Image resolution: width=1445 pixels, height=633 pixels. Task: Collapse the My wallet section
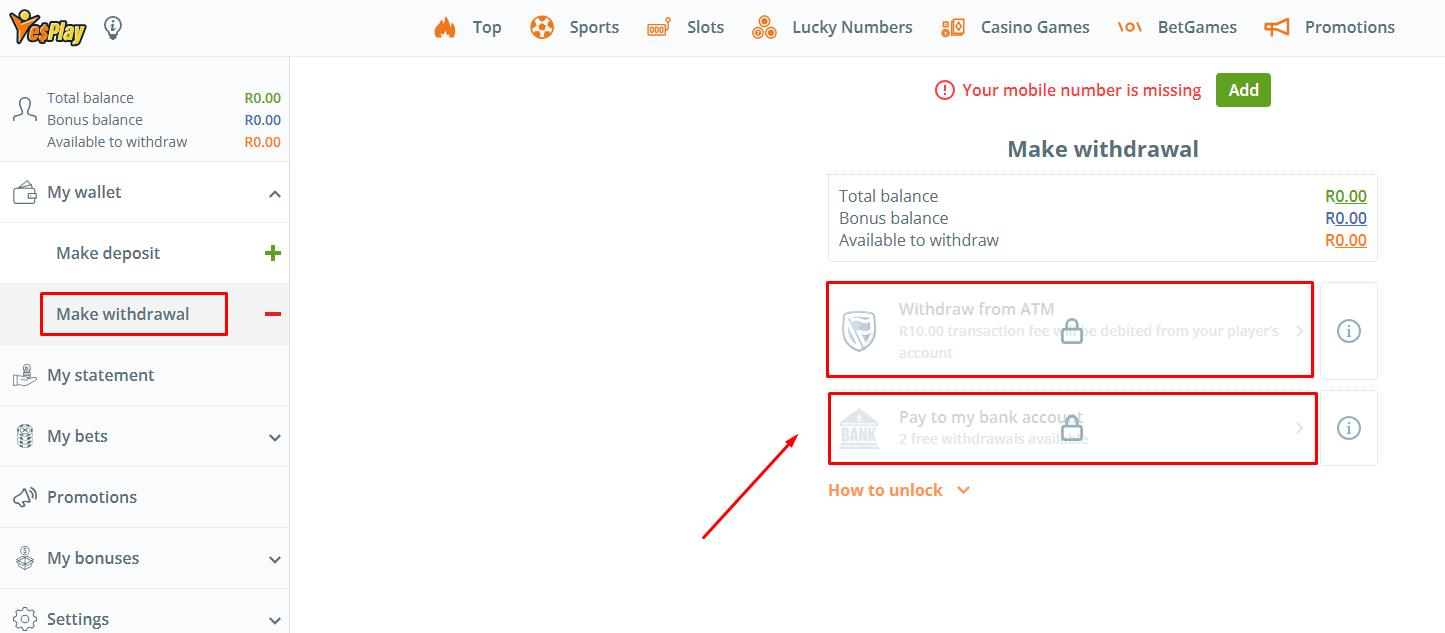275,193
